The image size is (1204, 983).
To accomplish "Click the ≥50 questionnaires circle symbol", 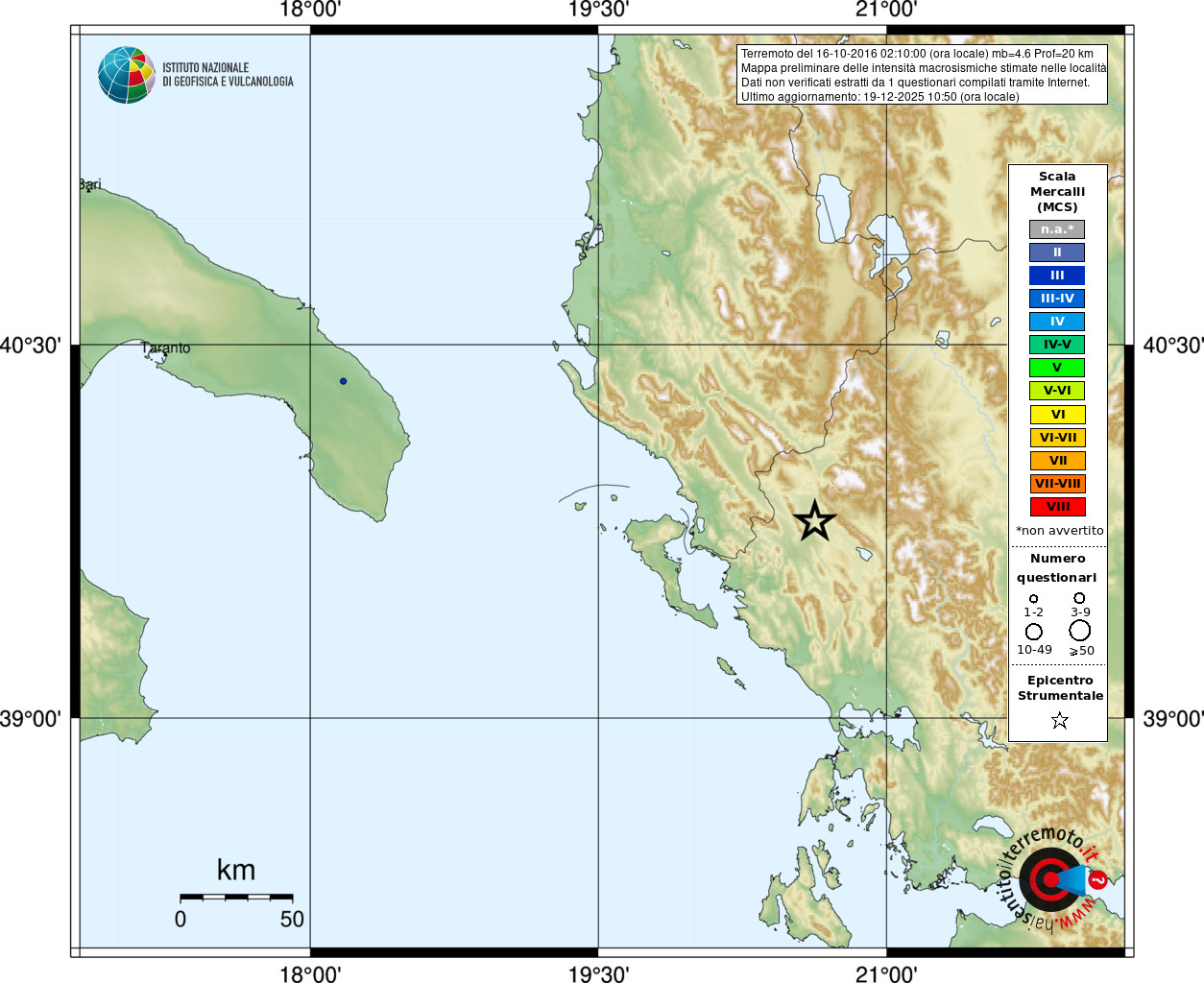I will coord(1080,631).
